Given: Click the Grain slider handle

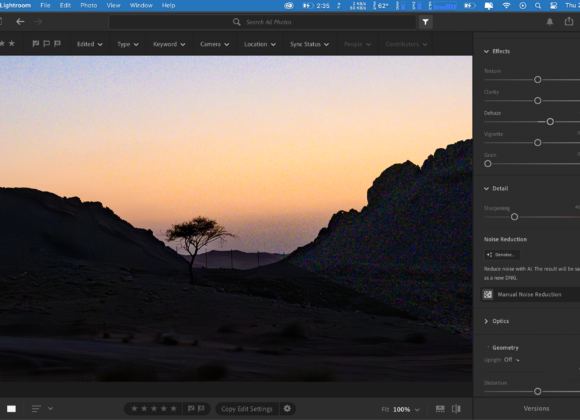Looking at the screenshot, I should coord(488,164).
